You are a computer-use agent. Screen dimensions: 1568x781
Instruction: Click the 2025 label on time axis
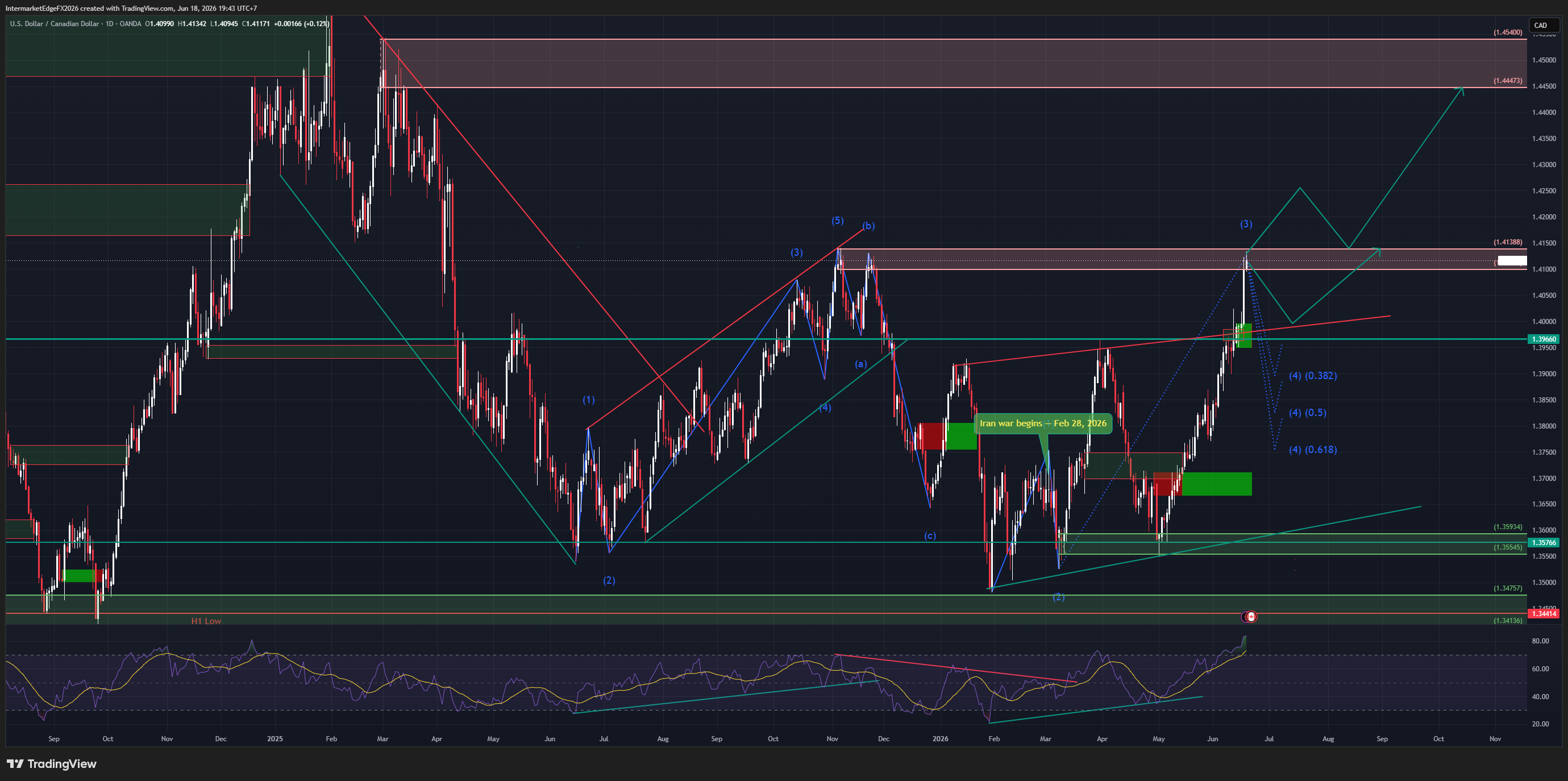(x=275, y=739)
